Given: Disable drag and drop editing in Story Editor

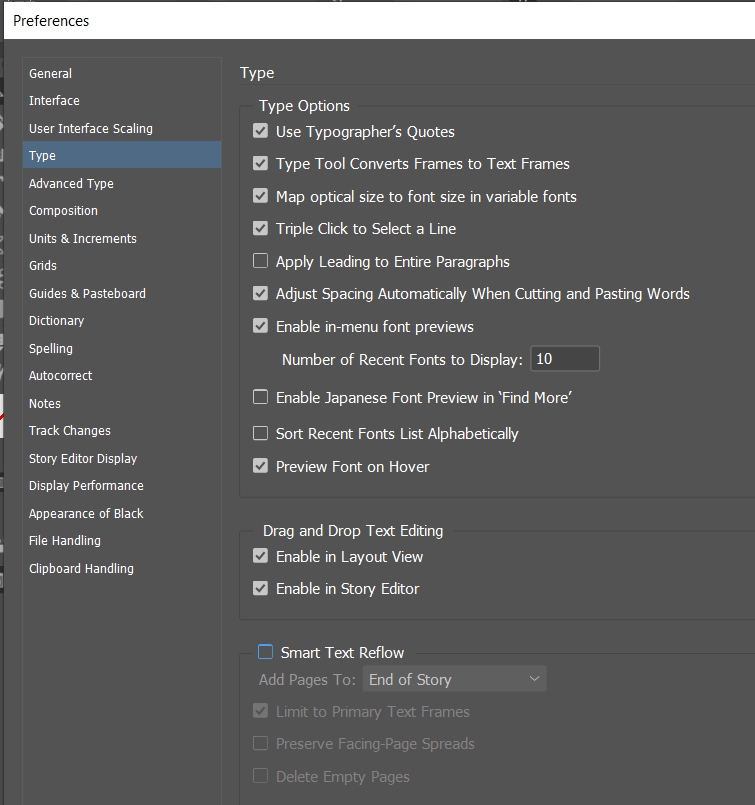Looking at the screenshot, I should click(x=260, y=588).
